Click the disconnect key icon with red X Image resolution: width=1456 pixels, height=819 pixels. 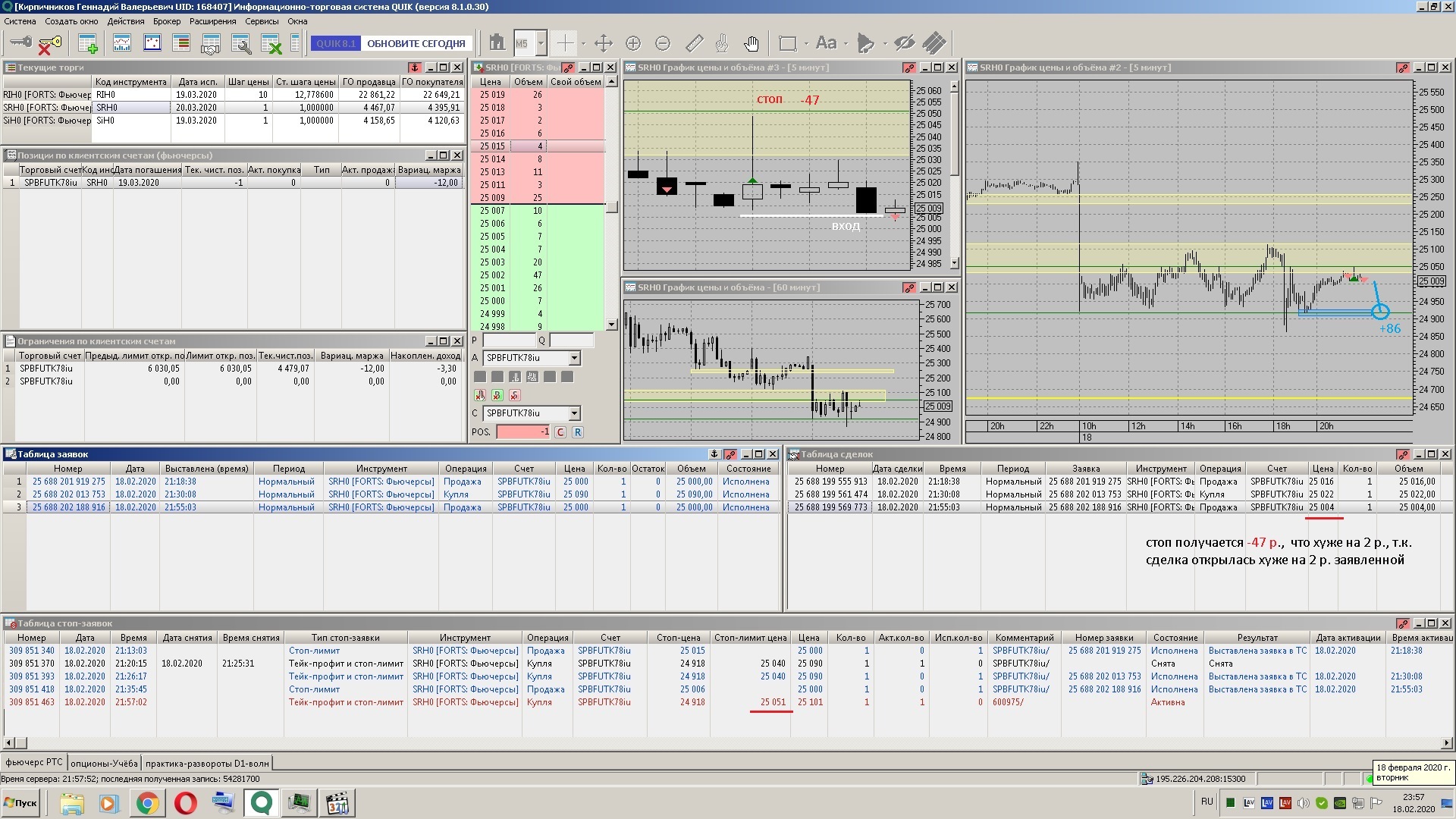[49, 44]
